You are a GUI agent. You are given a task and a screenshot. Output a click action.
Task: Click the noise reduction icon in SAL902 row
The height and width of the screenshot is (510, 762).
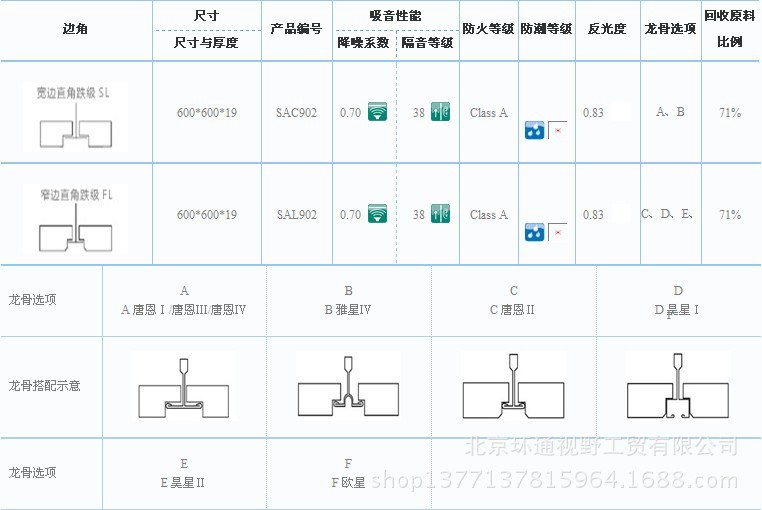377,214
